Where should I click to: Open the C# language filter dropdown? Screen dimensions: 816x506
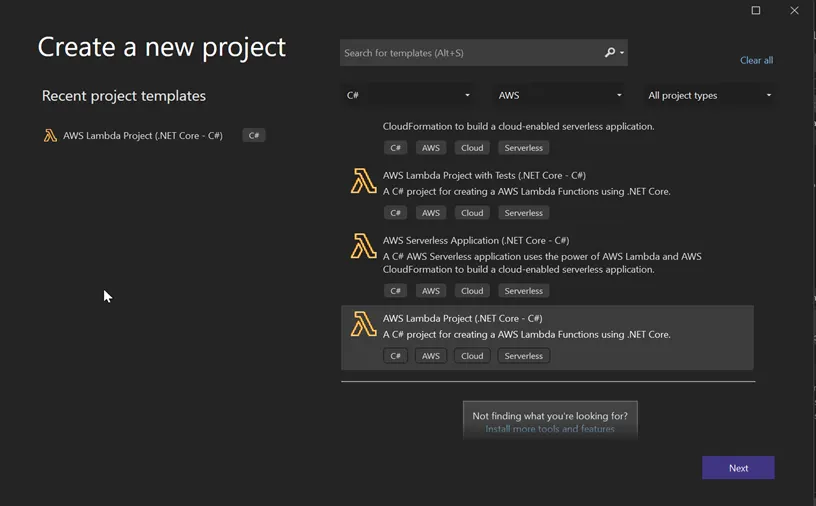pyautogui.click(x=407, y=95)
